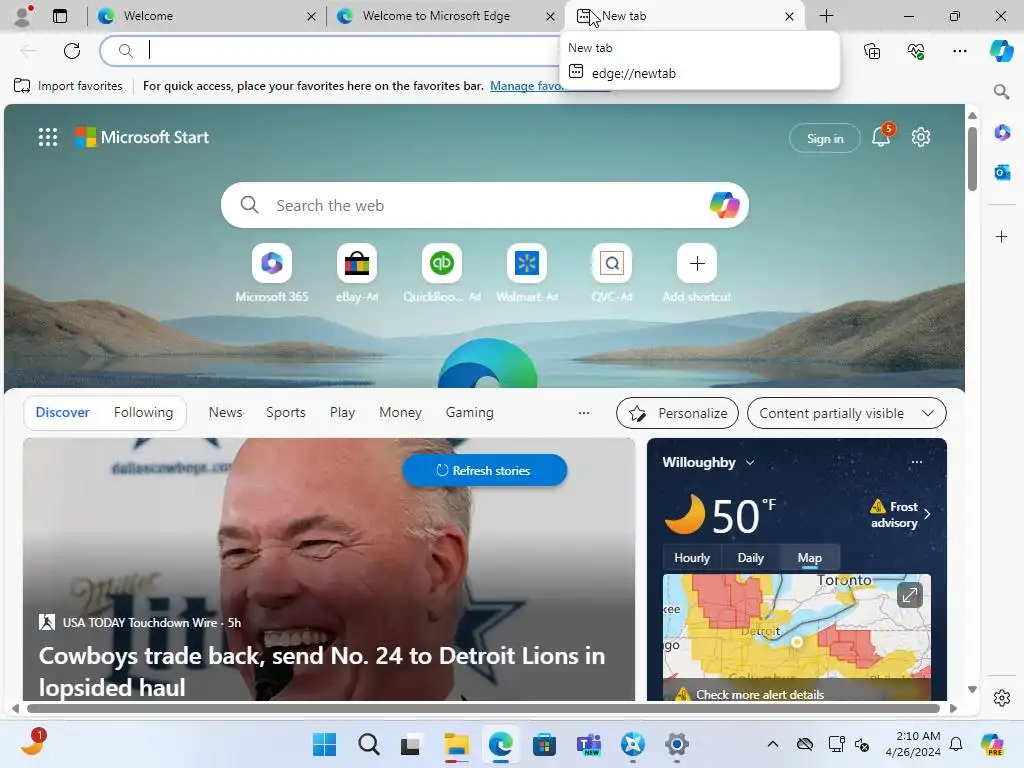Click the Personalize button
Screen dimensions: 1024x768
point(677,413)
